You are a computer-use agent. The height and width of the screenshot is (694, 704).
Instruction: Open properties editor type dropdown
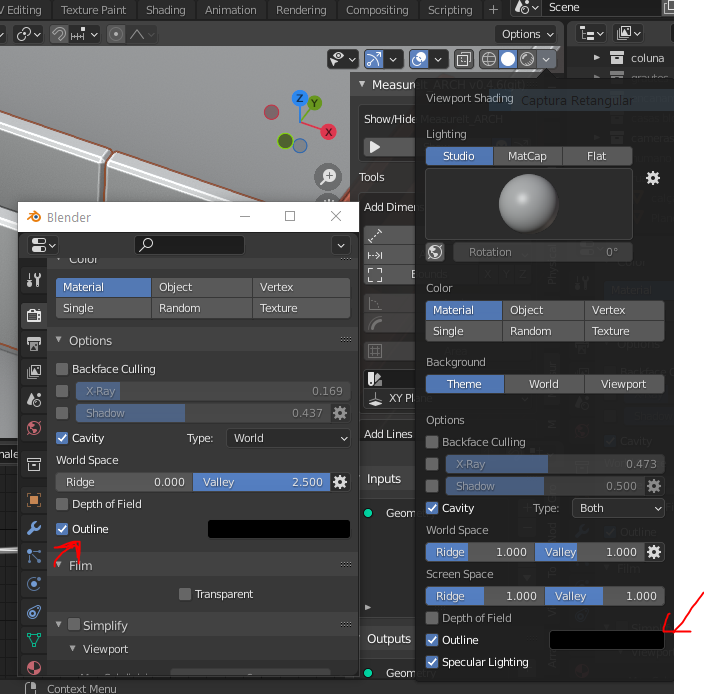pyautogui.click(x=43, y=245)
